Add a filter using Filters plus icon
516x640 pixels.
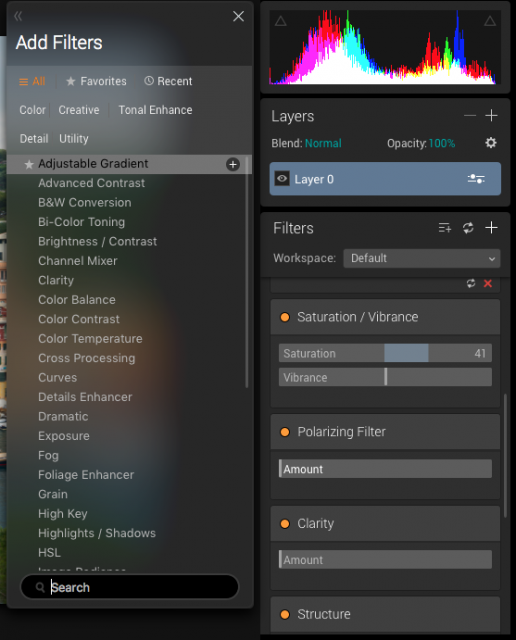(491, 228)
